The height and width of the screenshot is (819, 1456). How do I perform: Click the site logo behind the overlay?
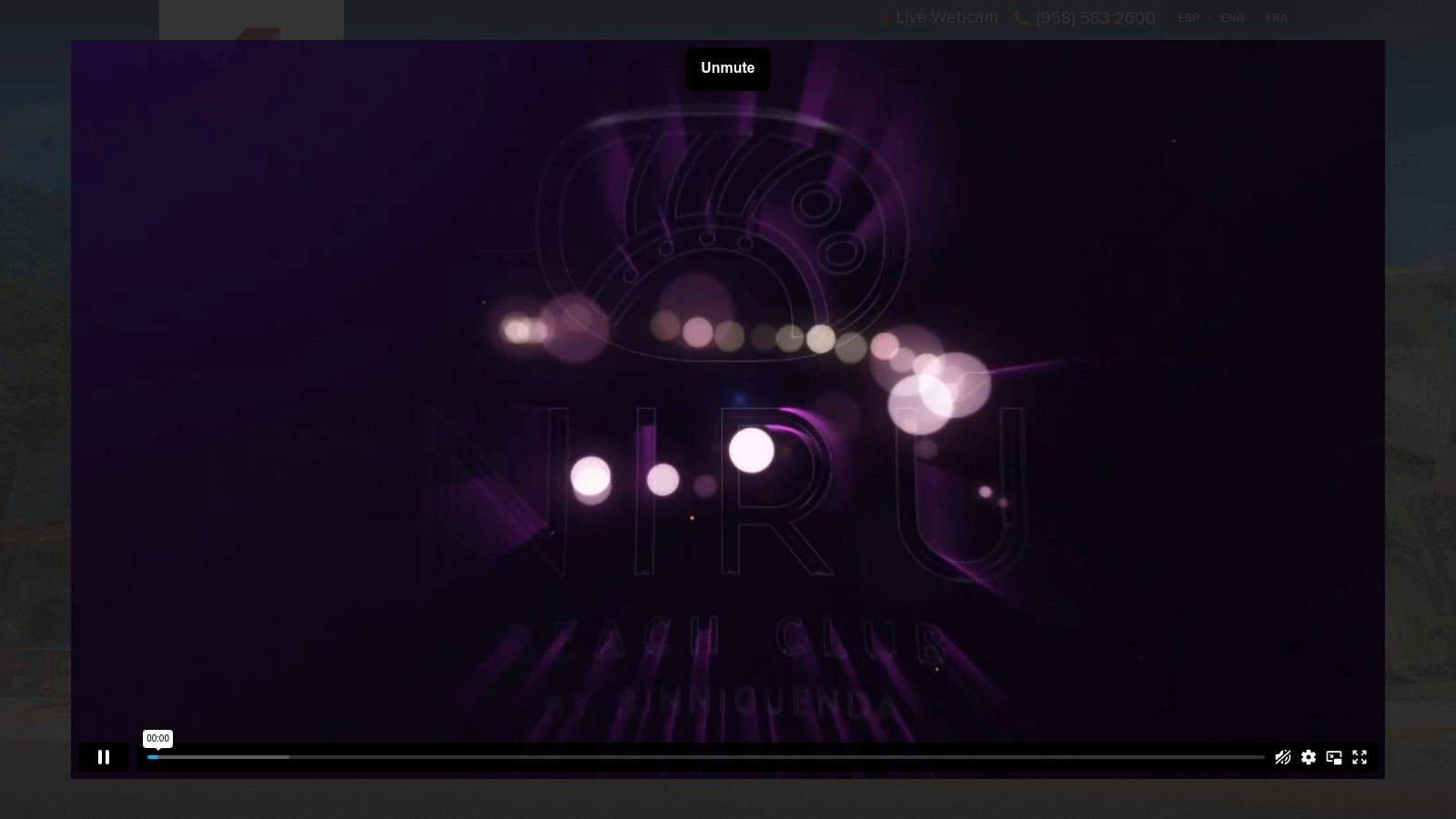(251, 20)
